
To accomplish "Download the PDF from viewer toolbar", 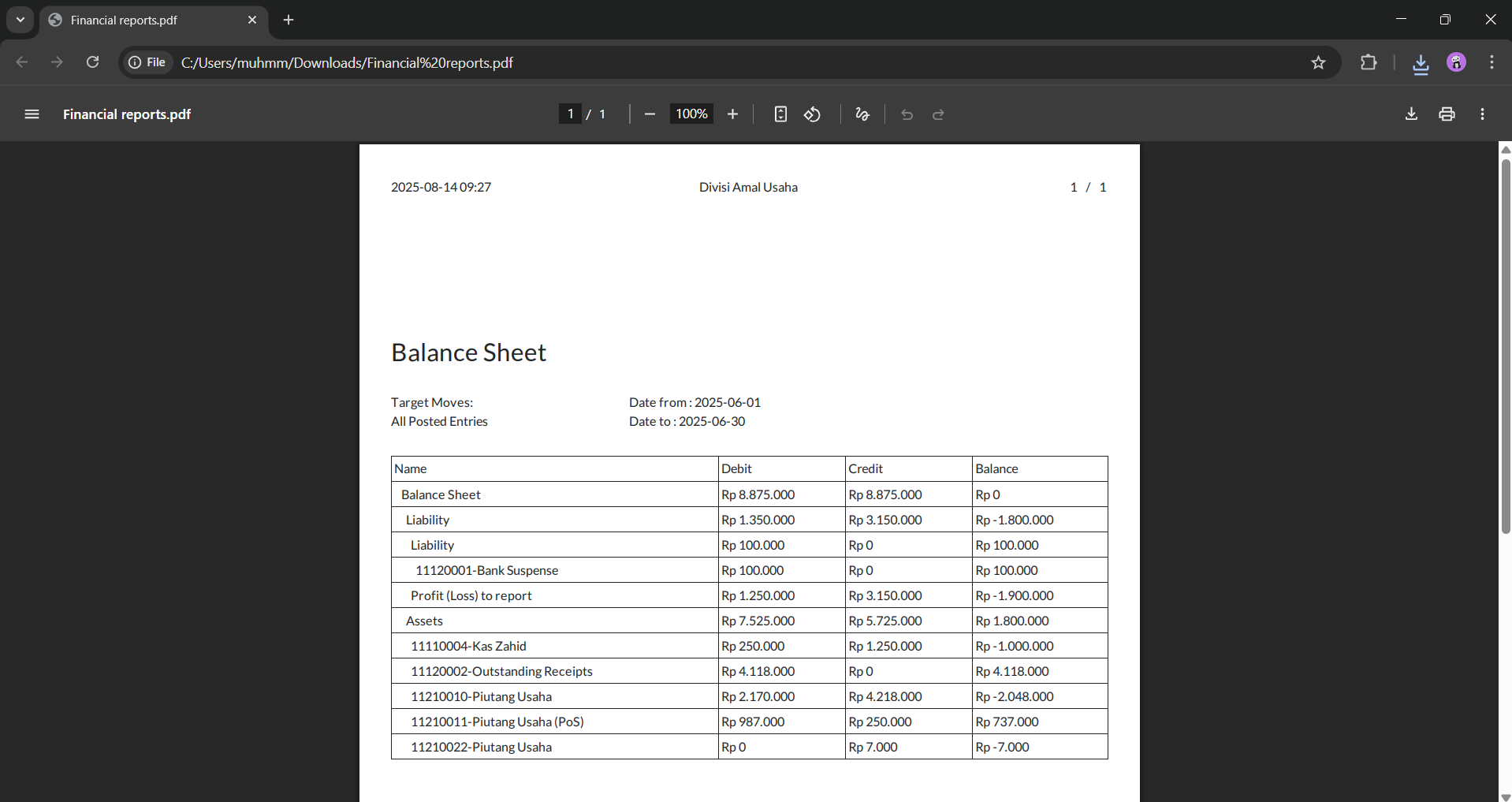I will point(1411,114).
